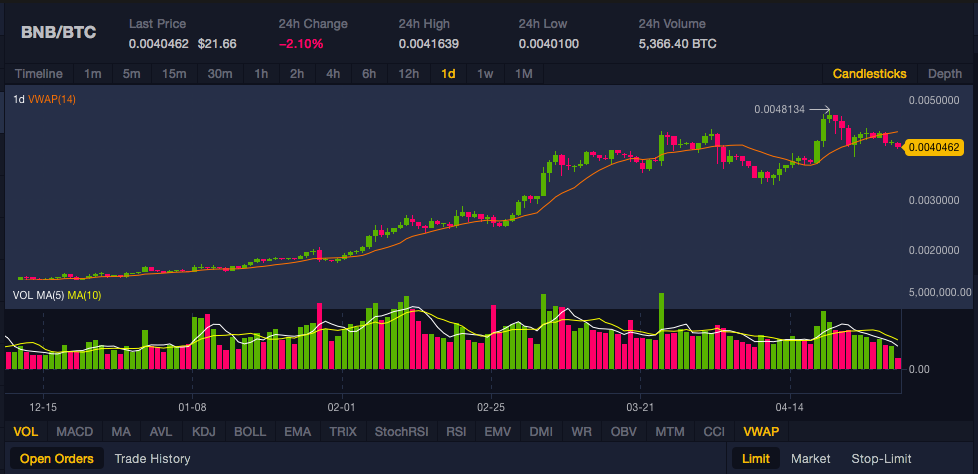Select the 1d chart interval

click(448, 74)
